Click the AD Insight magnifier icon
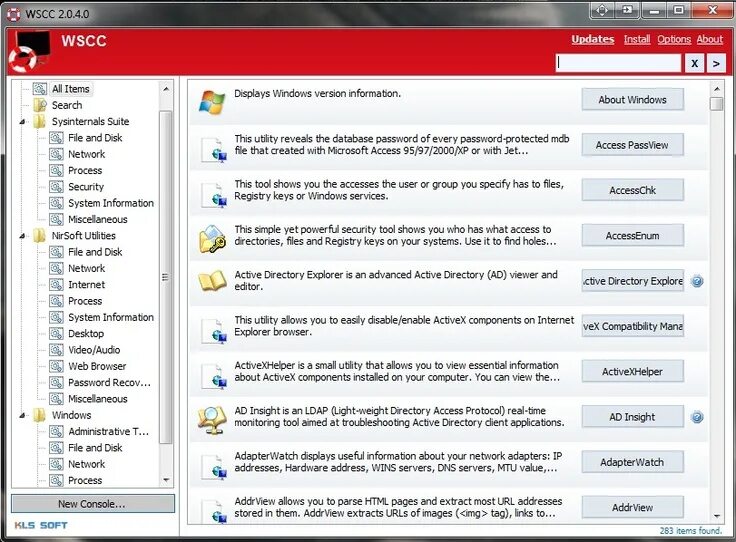Viewport: 736px width, 542px height. [212, 419]
